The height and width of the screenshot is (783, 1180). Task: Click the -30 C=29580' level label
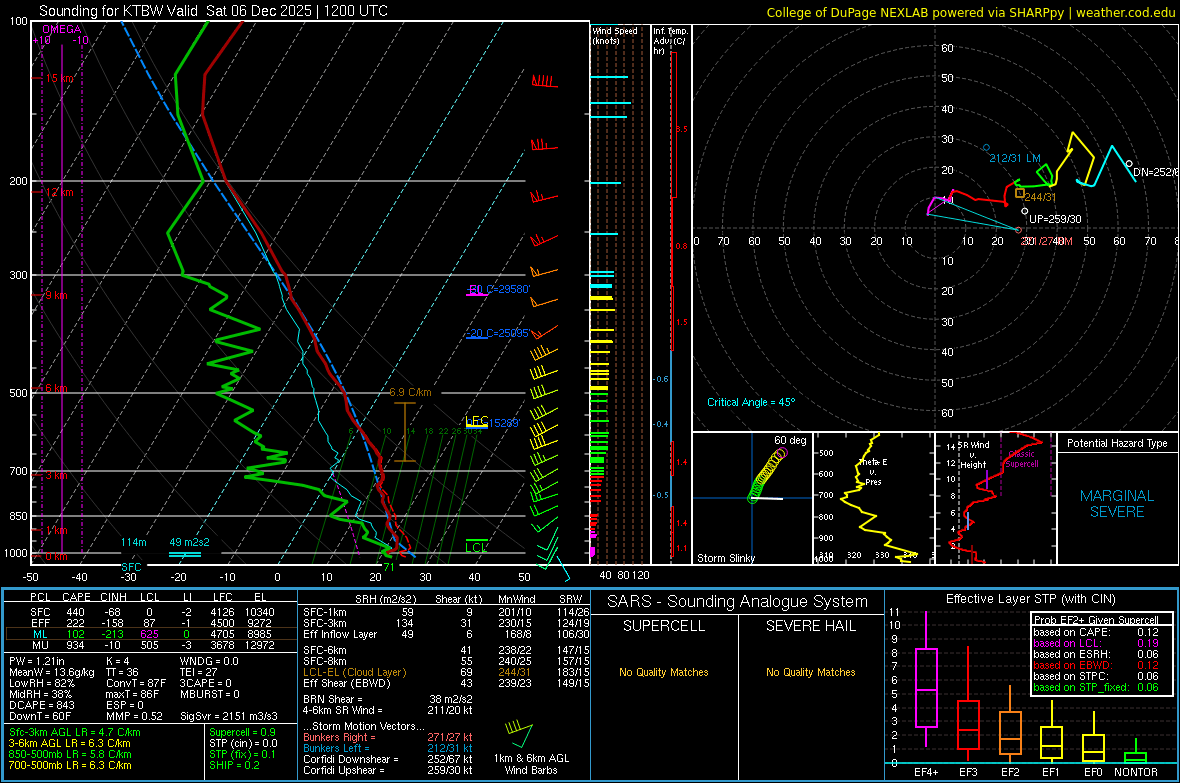tap(499, 289)
